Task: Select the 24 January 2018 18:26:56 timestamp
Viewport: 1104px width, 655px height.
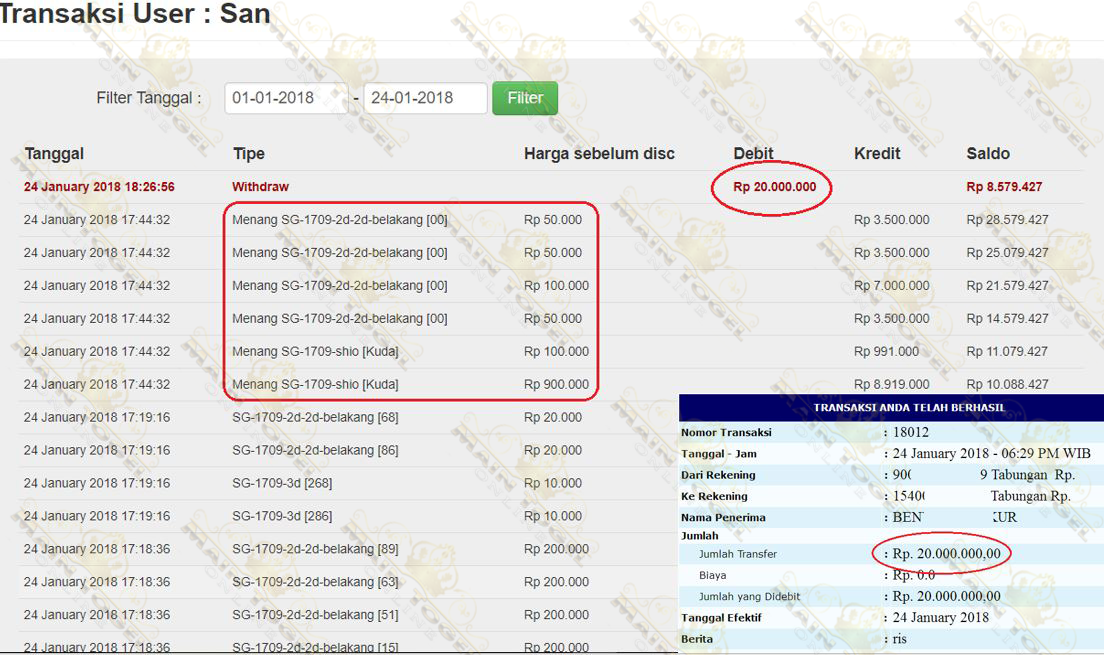Action: pos(99,187)
